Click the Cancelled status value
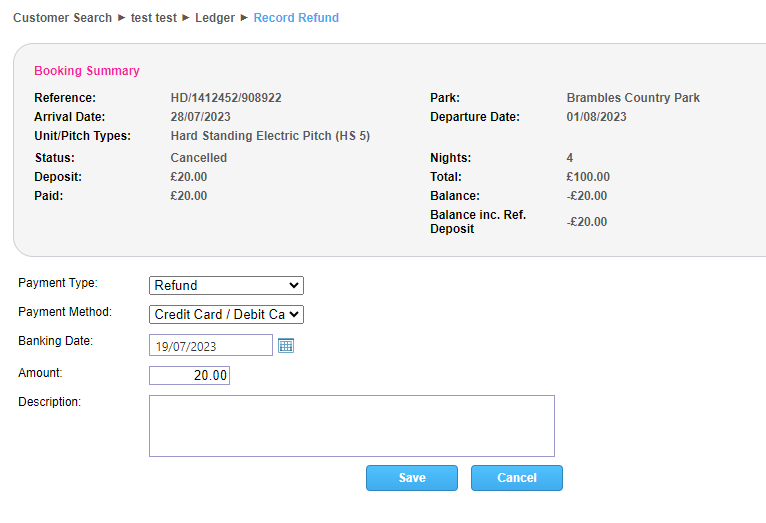Image resolution: width=766 pixels, height=523 pixels. (199, 158)
